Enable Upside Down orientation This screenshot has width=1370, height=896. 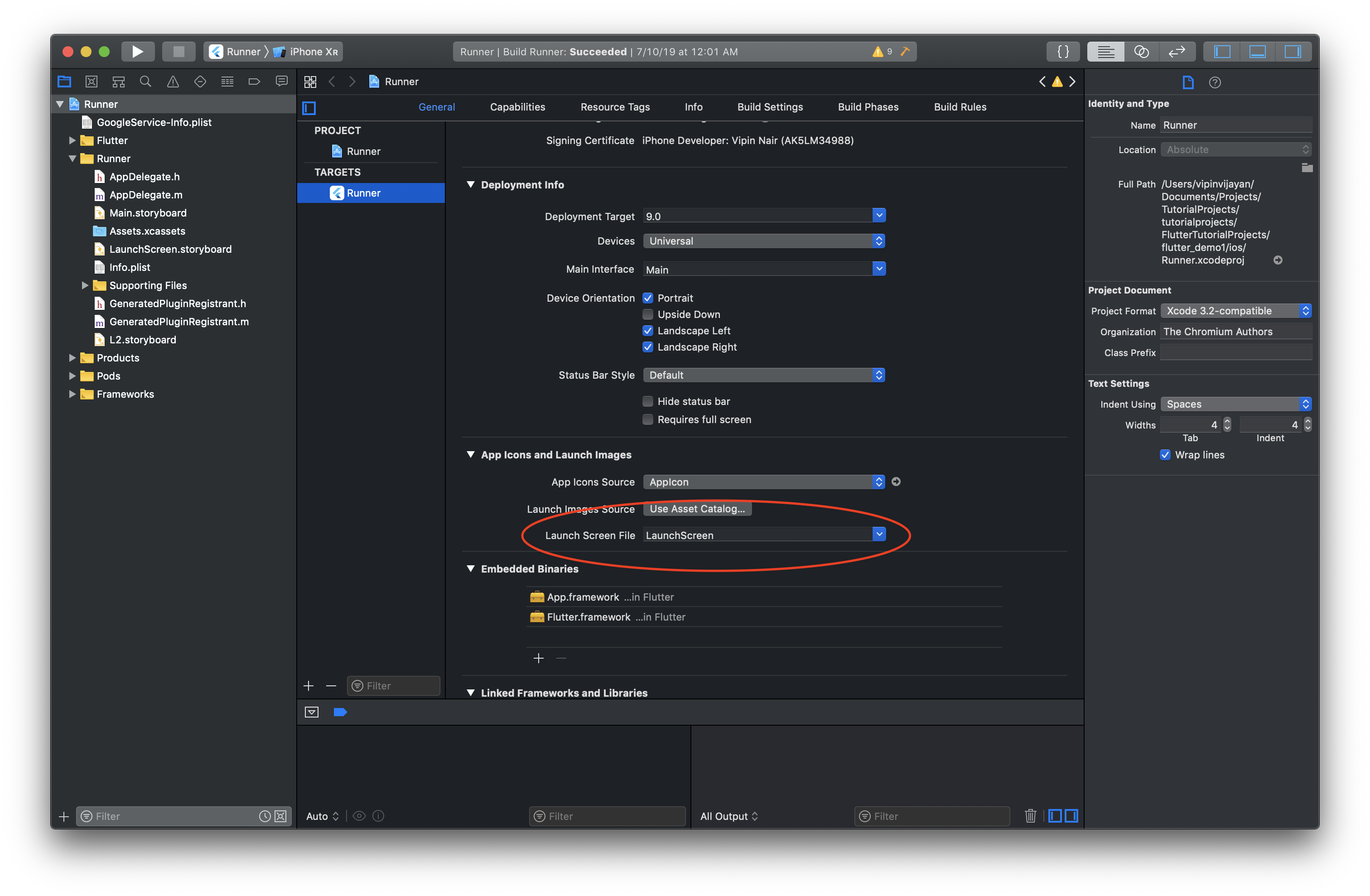[x=648, y=314]
